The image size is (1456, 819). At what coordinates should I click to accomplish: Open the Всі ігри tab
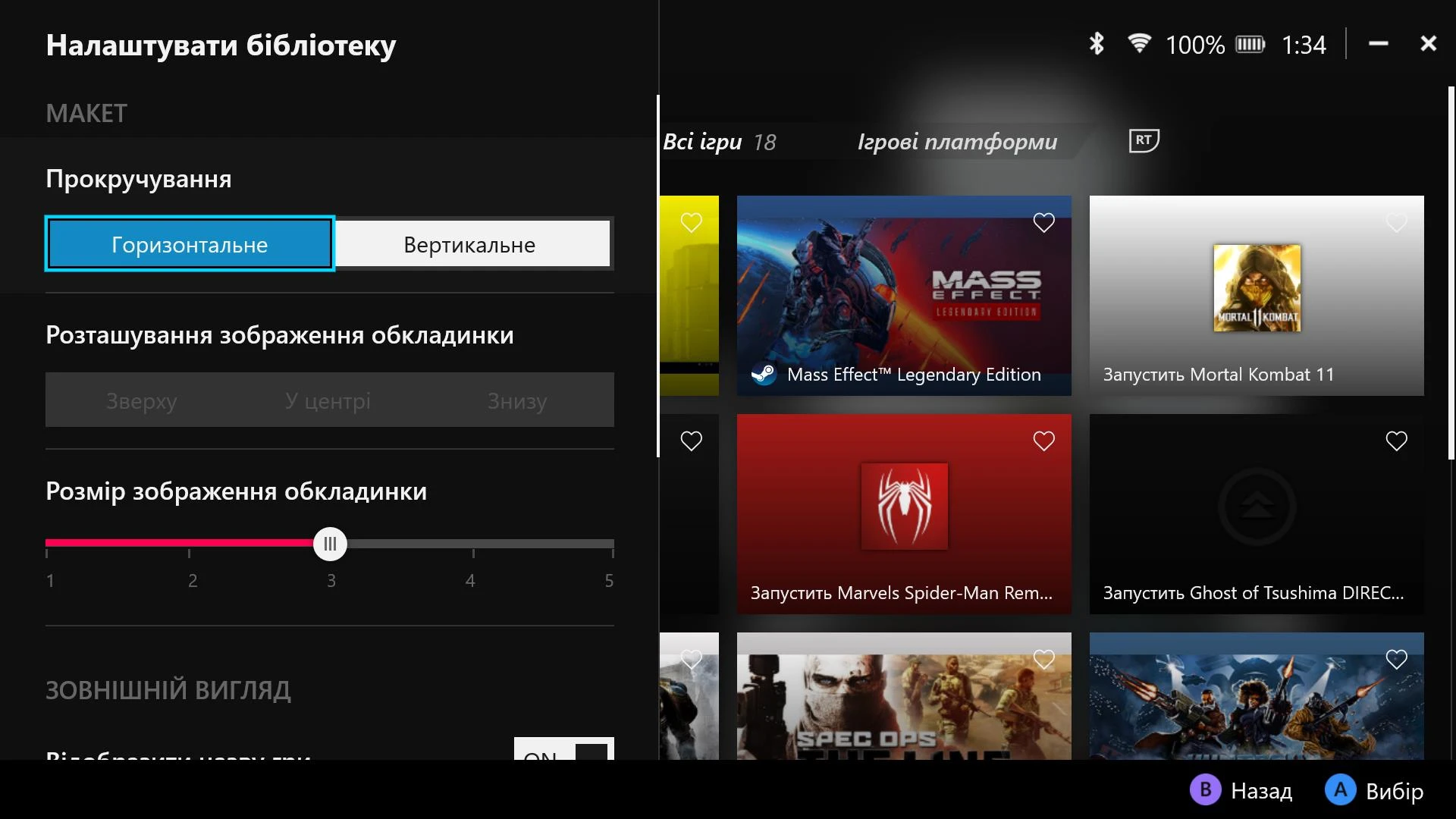719,142
